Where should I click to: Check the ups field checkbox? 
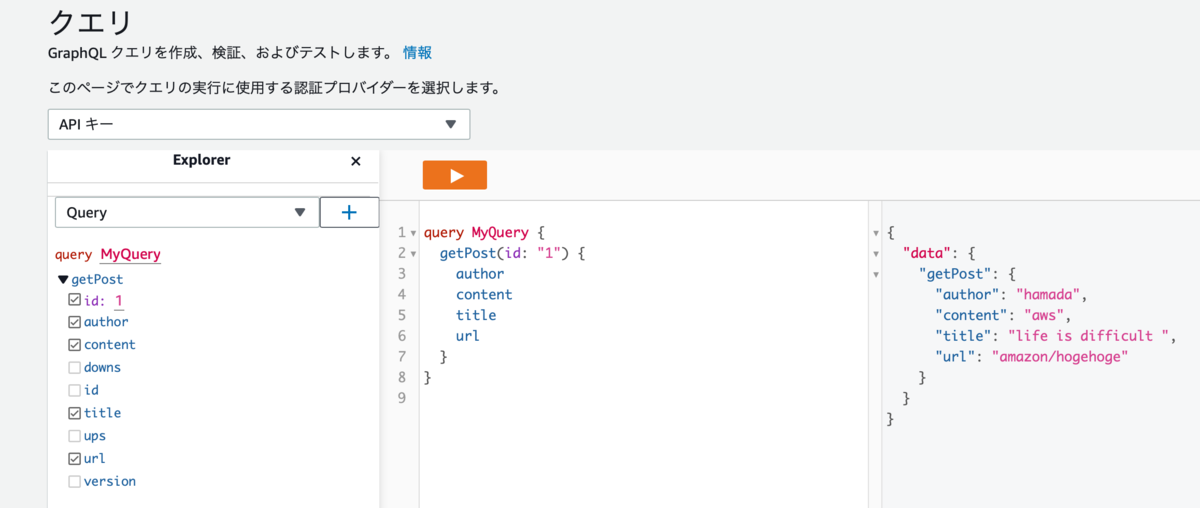(x=75, y=436)
